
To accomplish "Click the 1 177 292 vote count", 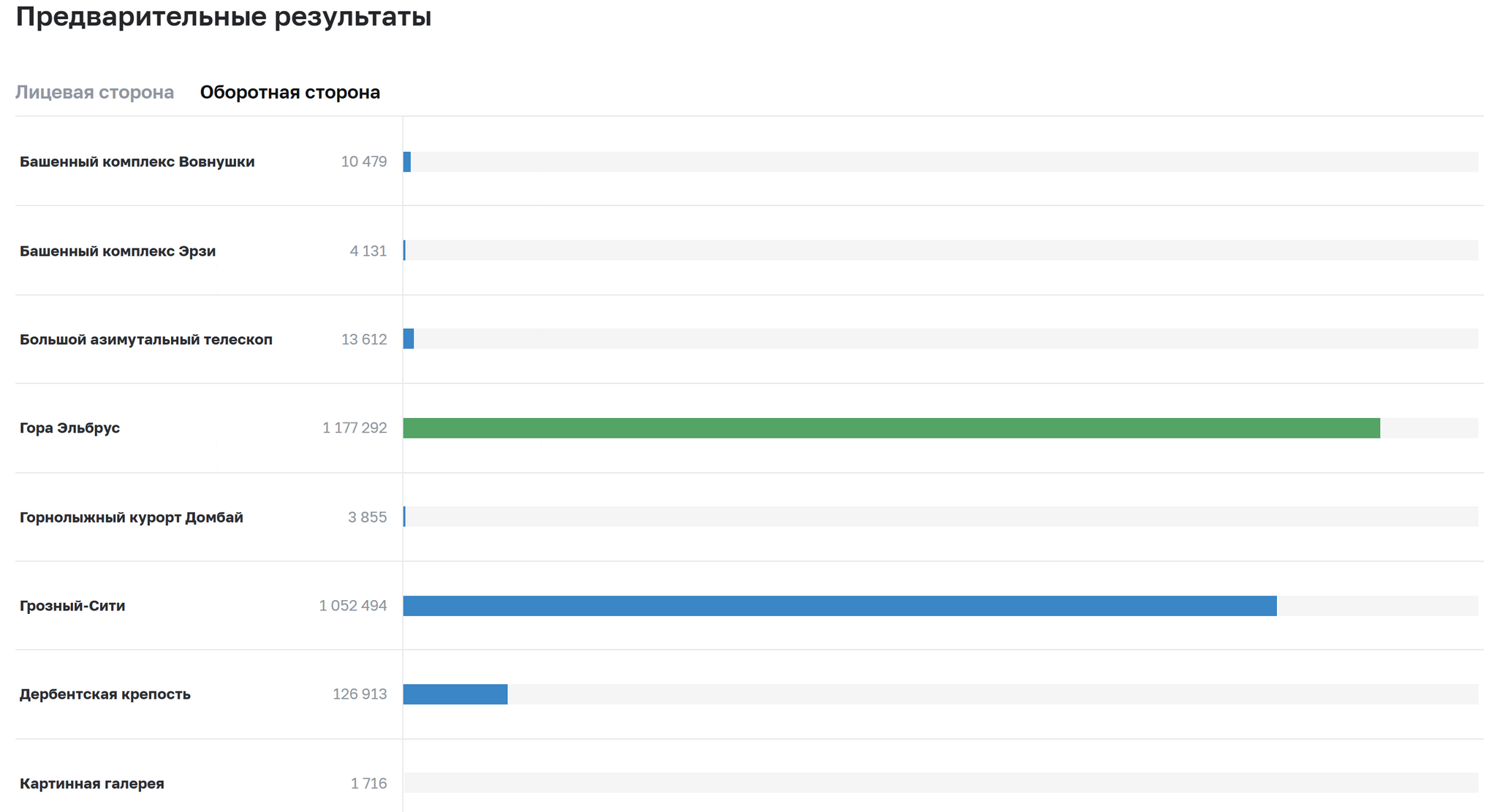I will click(355, 428).
